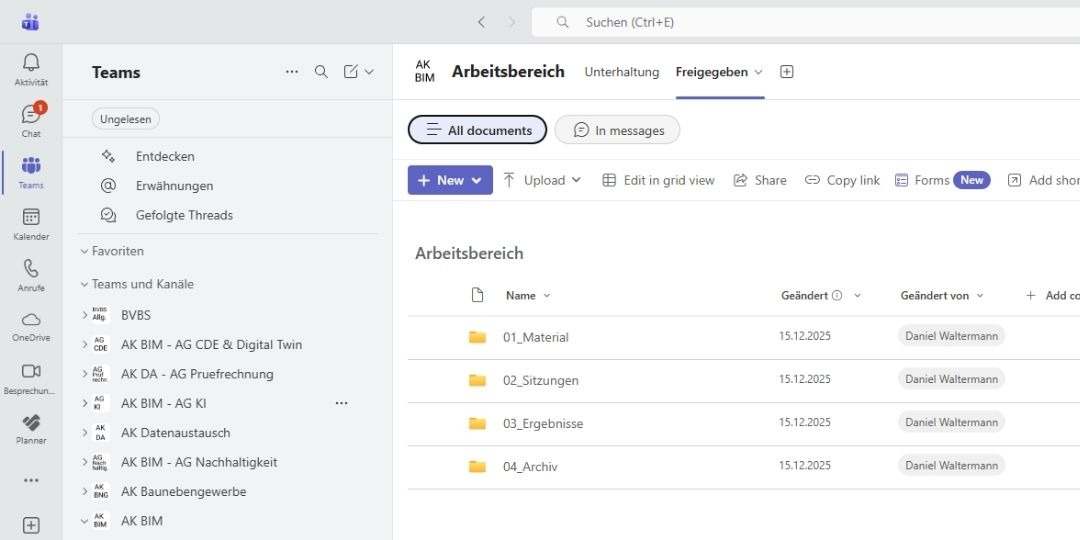Open Chat in the app rail
The height and width of the screenshot is (540, 1080).
point(31,121)
